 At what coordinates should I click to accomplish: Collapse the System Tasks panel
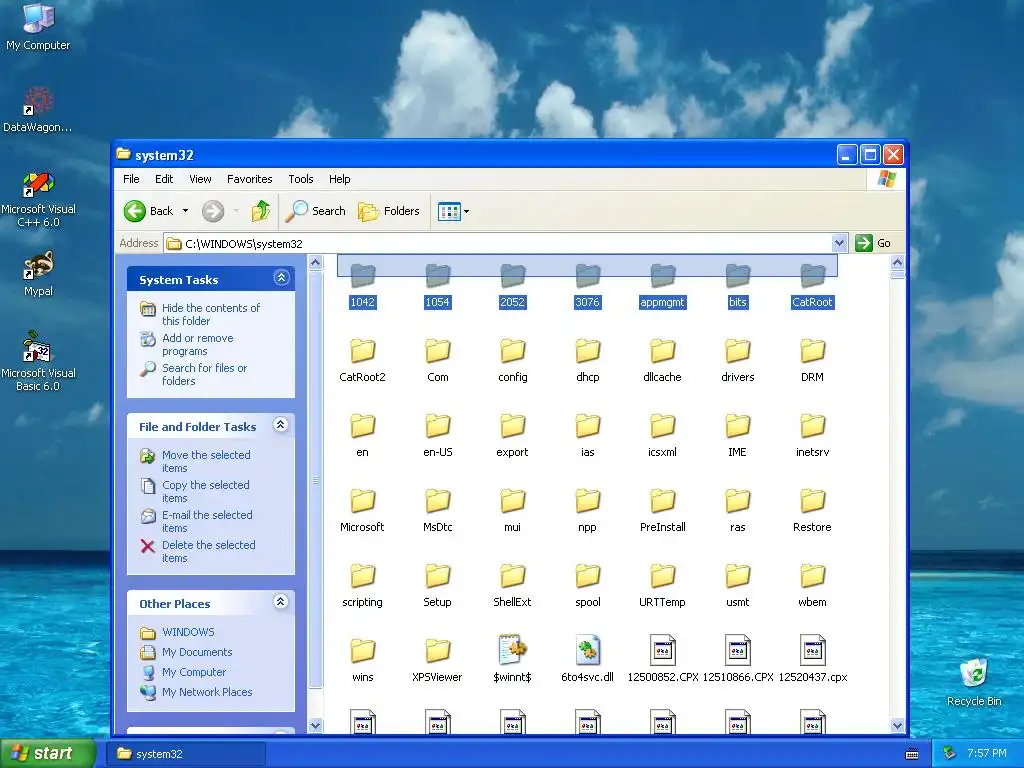281,278
